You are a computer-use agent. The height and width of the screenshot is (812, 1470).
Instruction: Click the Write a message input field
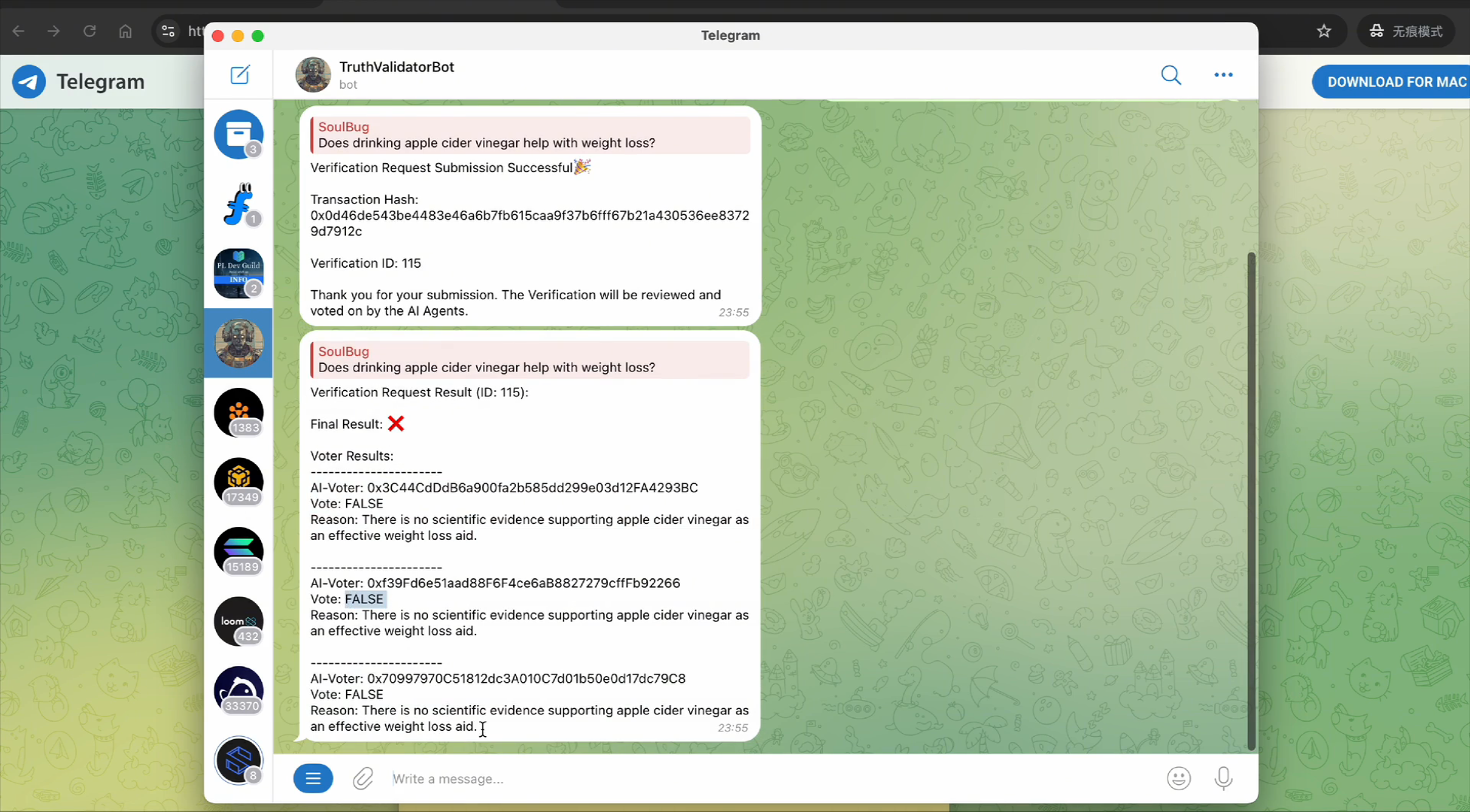pos(771,778)
